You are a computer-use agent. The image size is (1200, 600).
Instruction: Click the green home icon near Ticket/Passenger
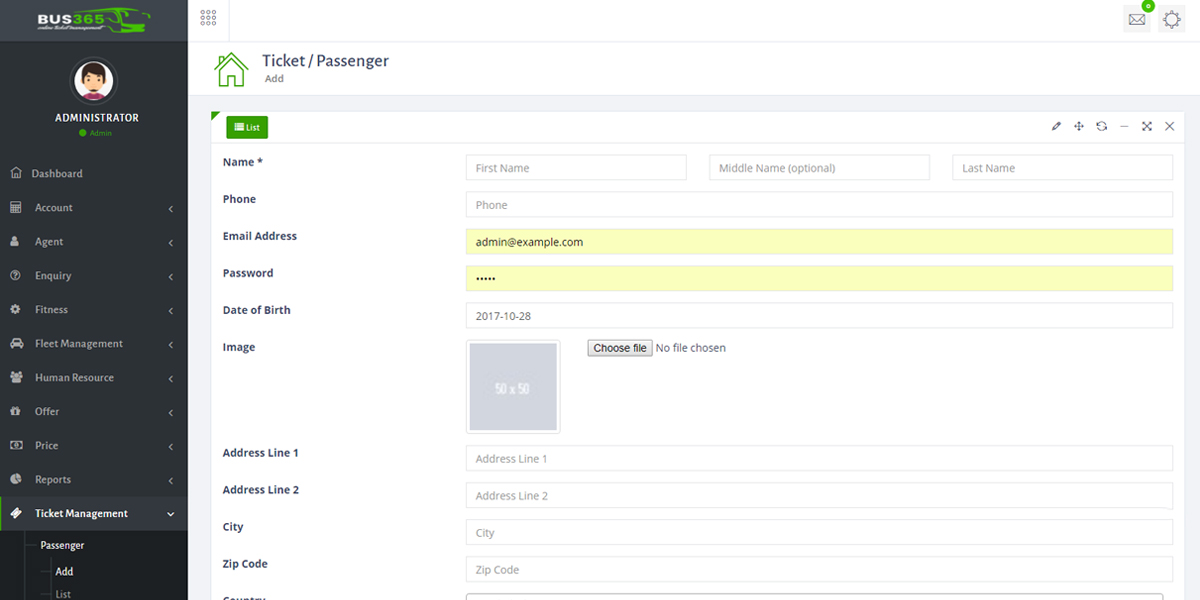click(231, 68)
